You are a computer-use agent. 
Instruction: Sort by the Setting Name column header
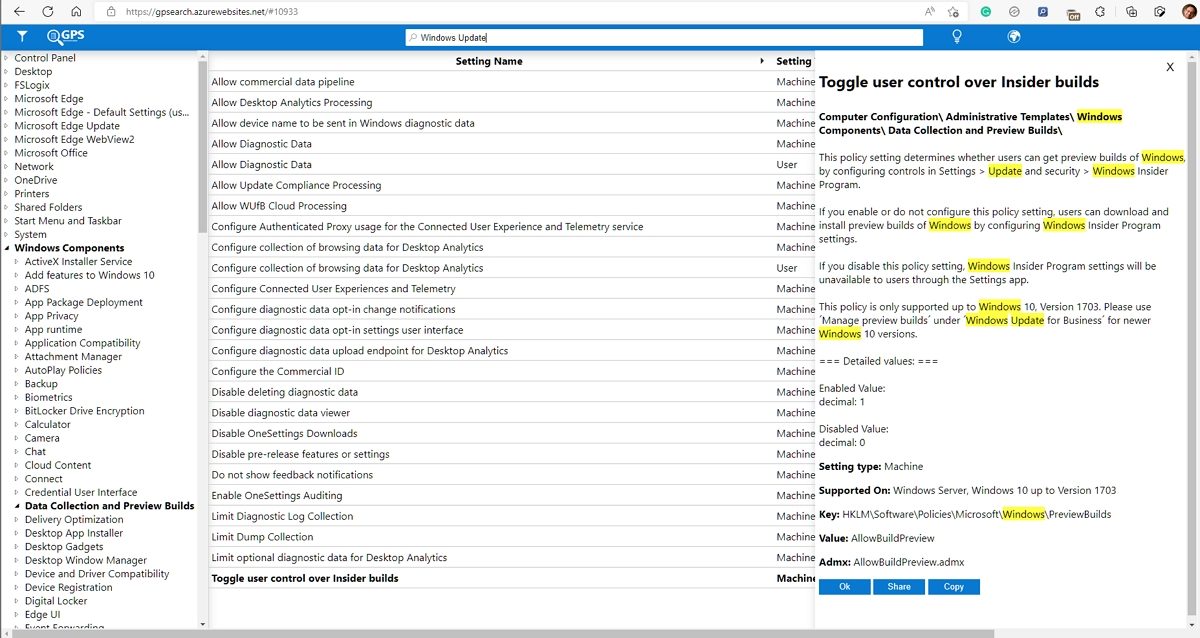click(x=488, y=61)
